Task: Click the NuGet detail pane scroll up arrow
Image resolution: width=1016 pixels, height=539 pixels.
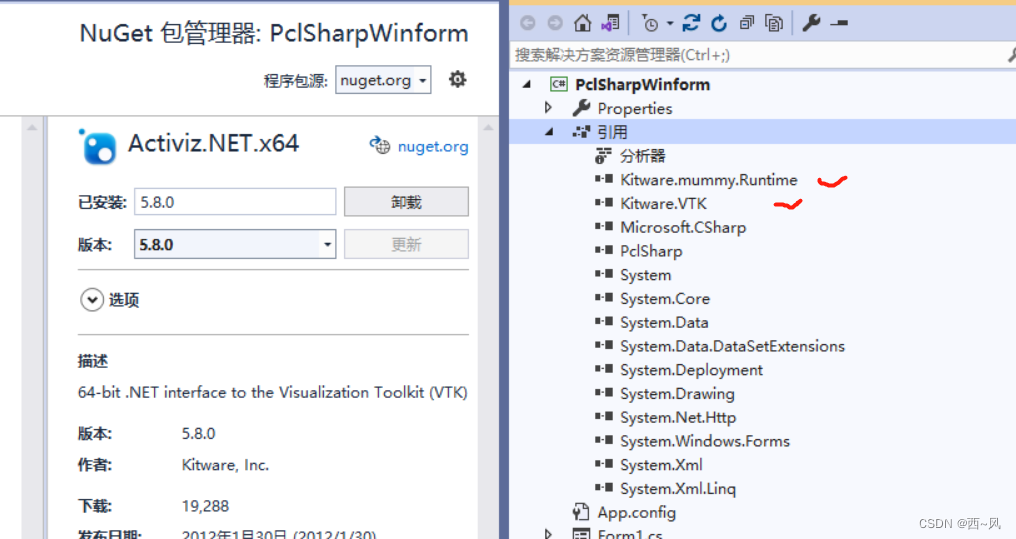Action: click(x=489, y=128)
